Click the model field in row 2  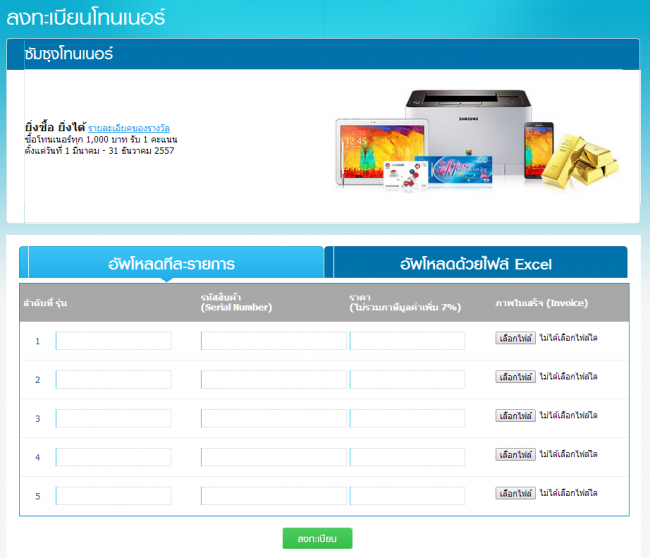tap(113, 379)
